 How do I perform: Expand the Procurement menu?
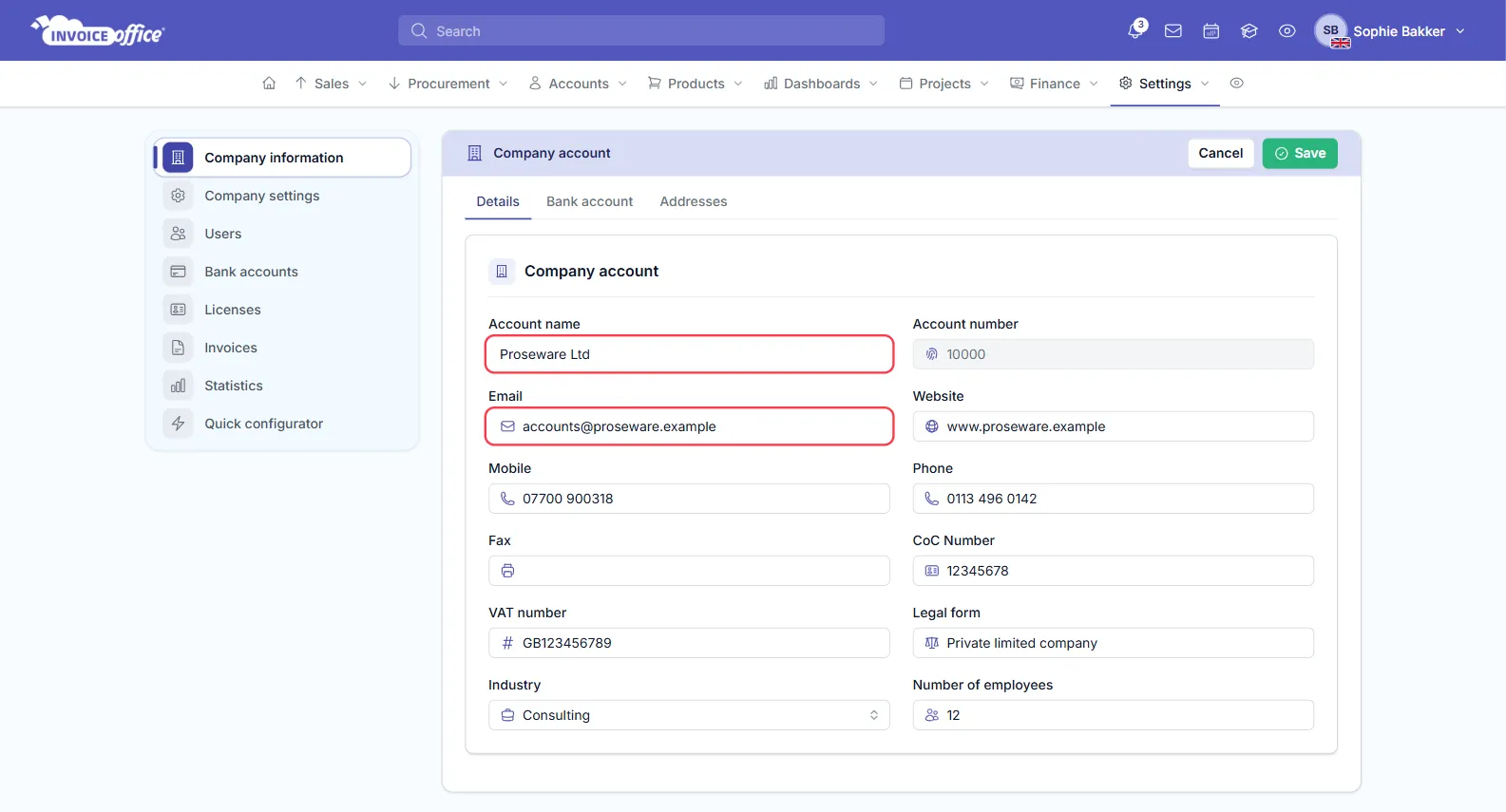coord(448,84)
